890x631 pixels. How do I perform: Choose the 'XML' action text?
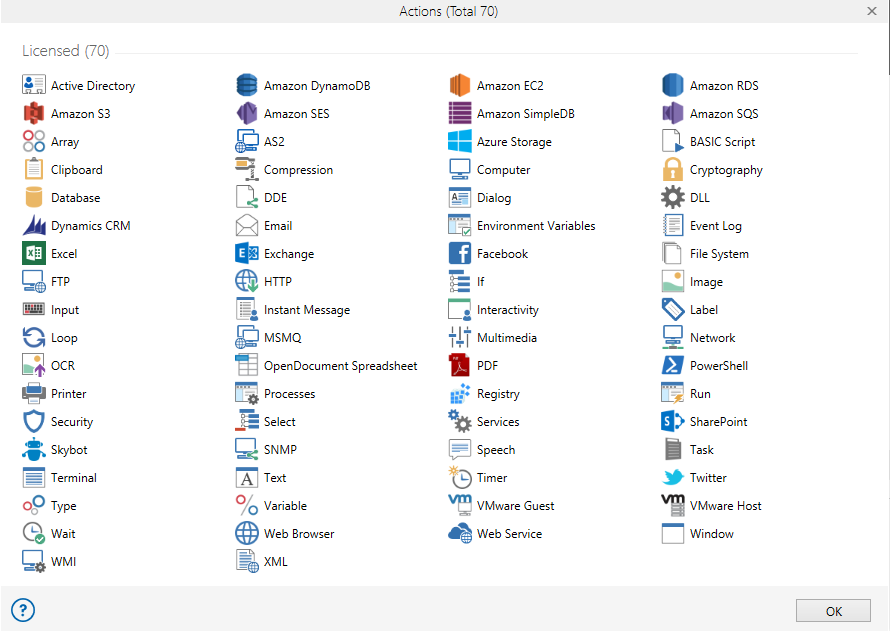click(x=275, y=561)
